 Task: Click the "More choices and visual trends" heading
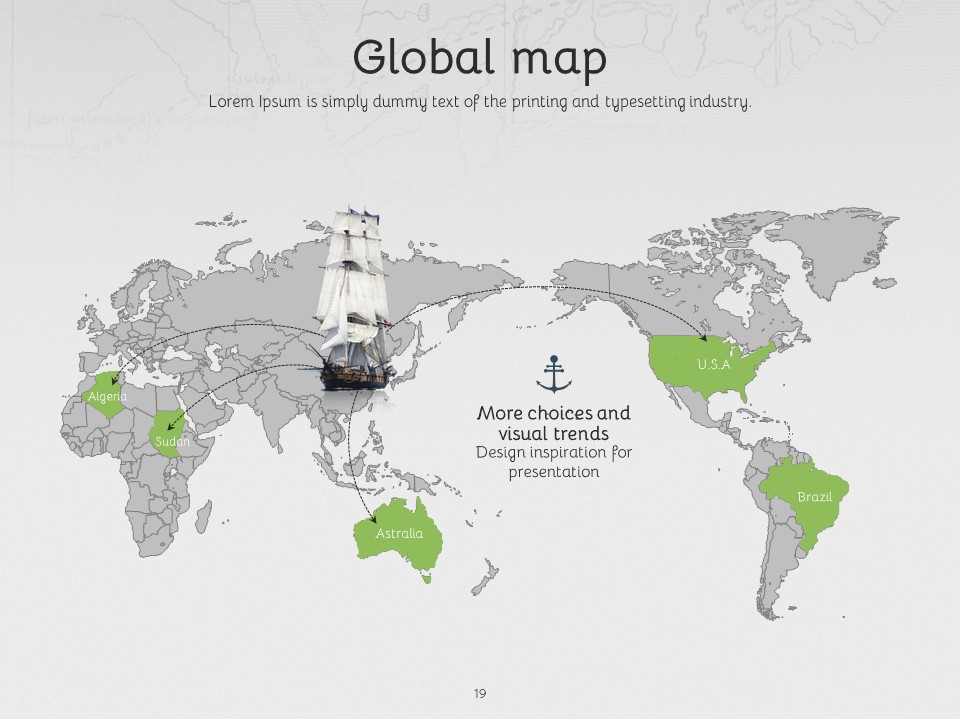coord(553,423)
